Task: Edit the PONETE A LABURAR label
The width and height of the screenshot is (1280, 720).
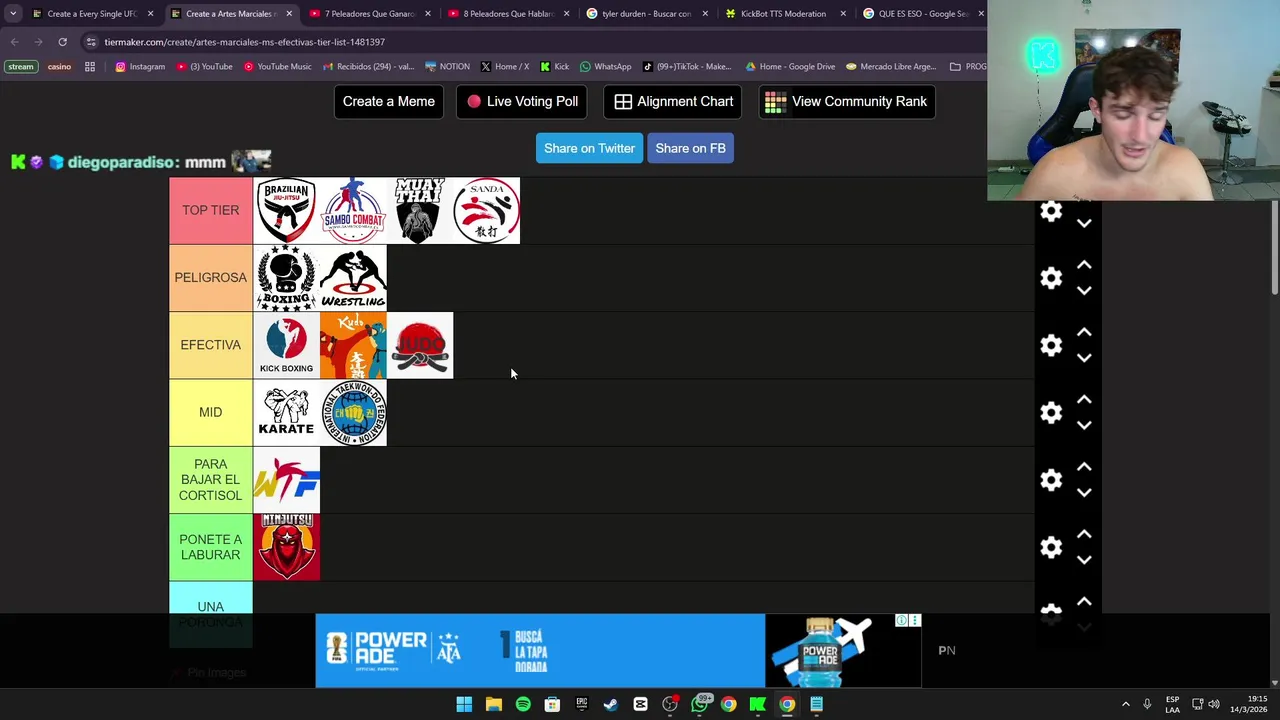Action: (x=210, y=547)
